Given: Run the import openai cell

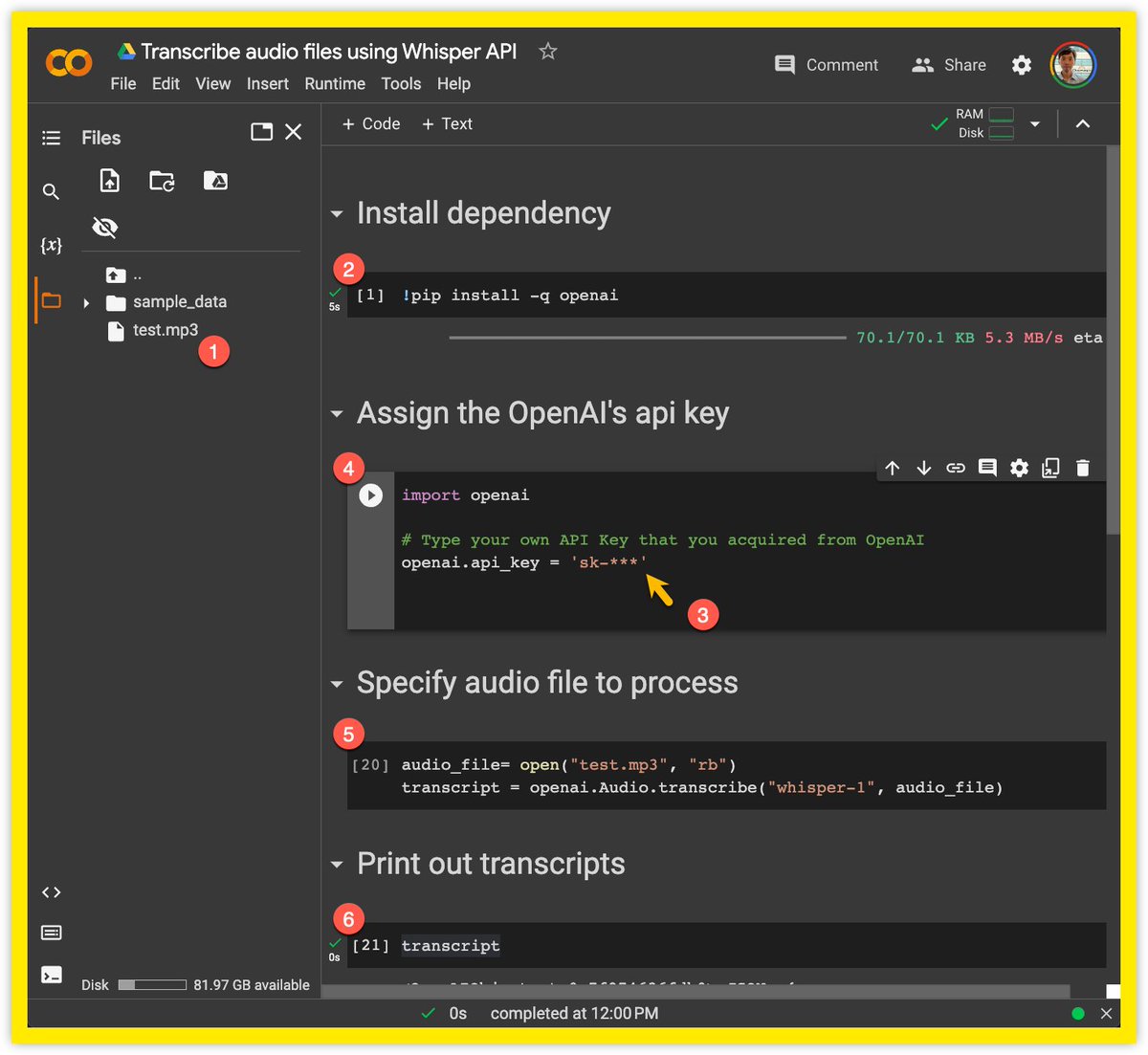Looking at the screenshot, I should (x=371, y=495).
